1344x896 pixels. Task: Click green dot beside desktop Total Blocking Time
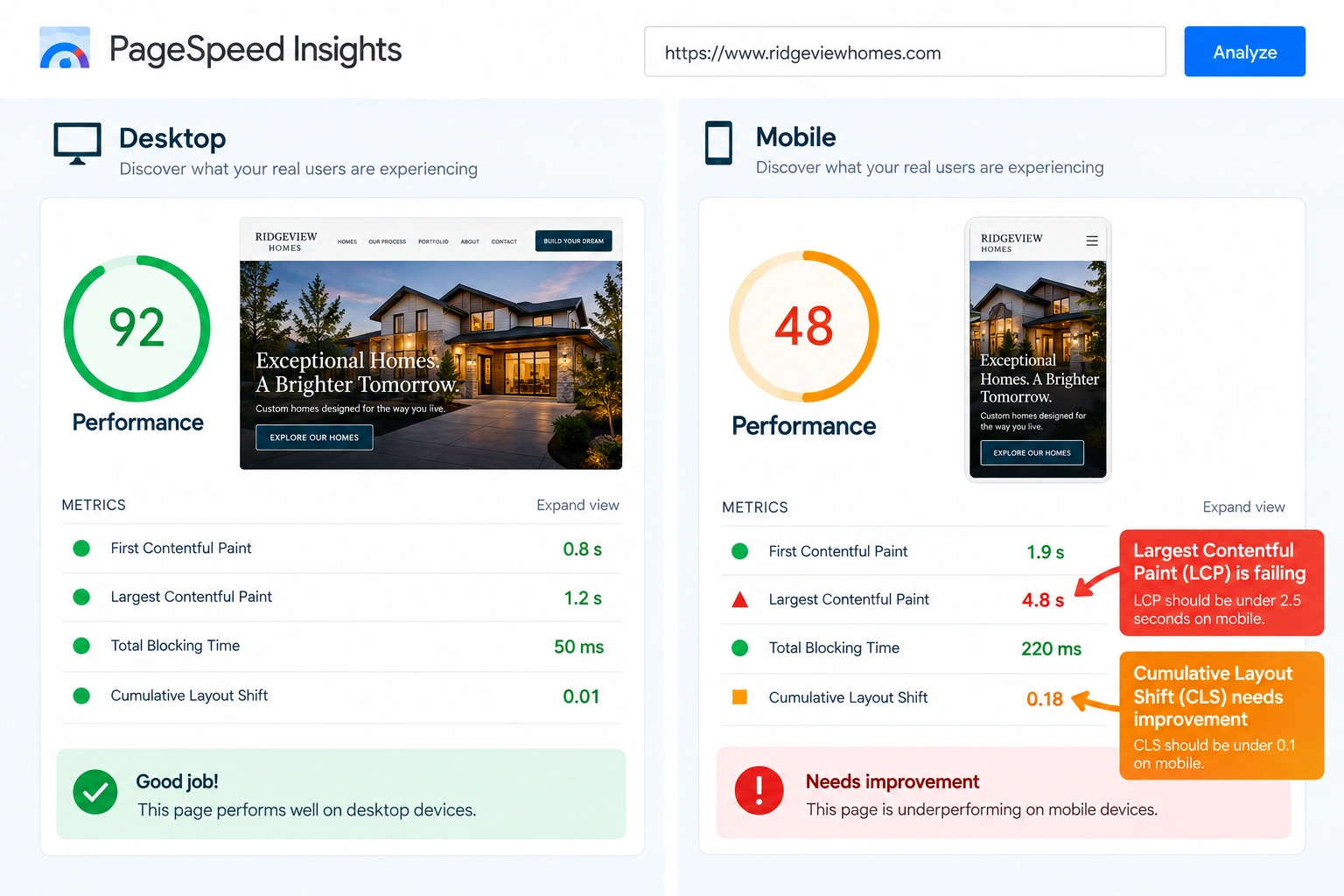pyautogui.click(x=81, y=646)
